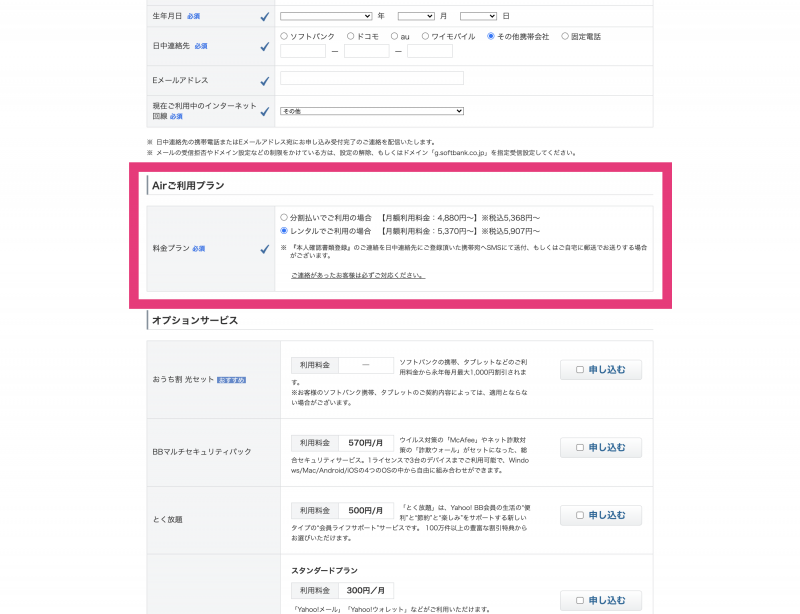The width and height of the screenshot is (800, 614).
Task: Click the checkmark icon beside 料金プラン row
Action: click(x=264, y=247)
